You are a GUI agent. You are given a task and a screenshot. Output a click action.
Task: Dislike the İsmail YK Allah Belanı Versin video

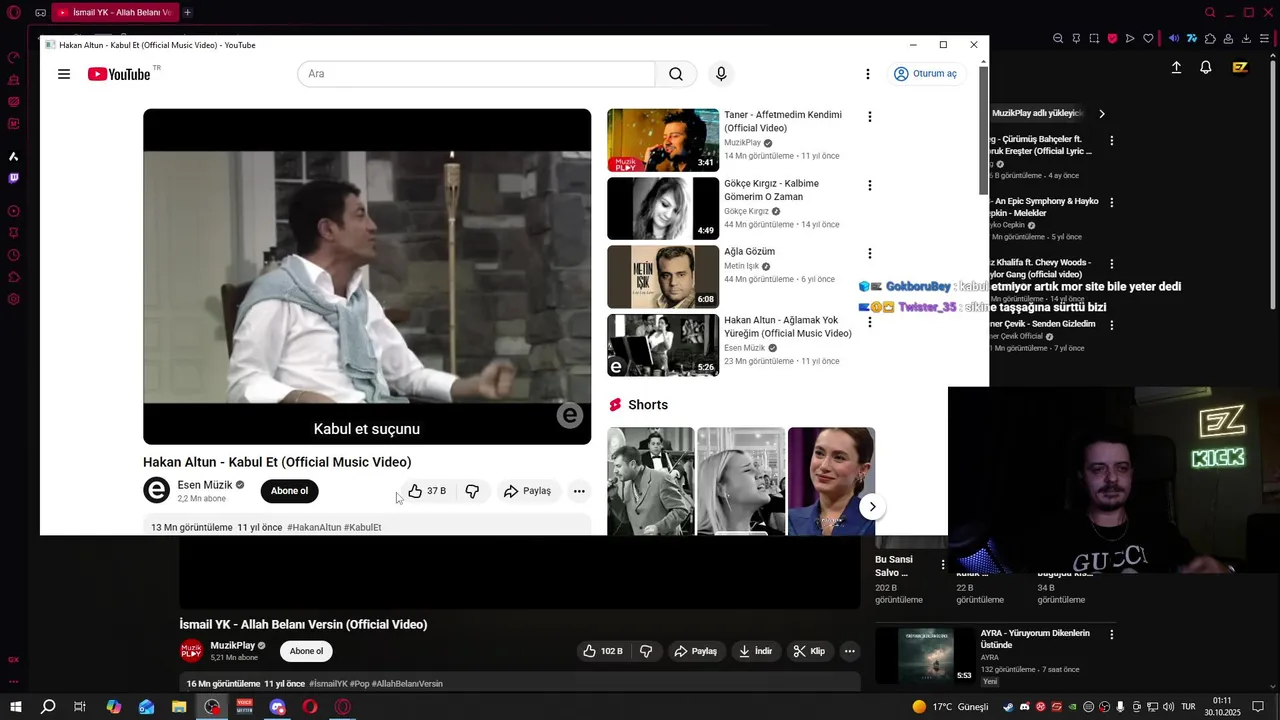pyautogui.click(x=646, y=651)
